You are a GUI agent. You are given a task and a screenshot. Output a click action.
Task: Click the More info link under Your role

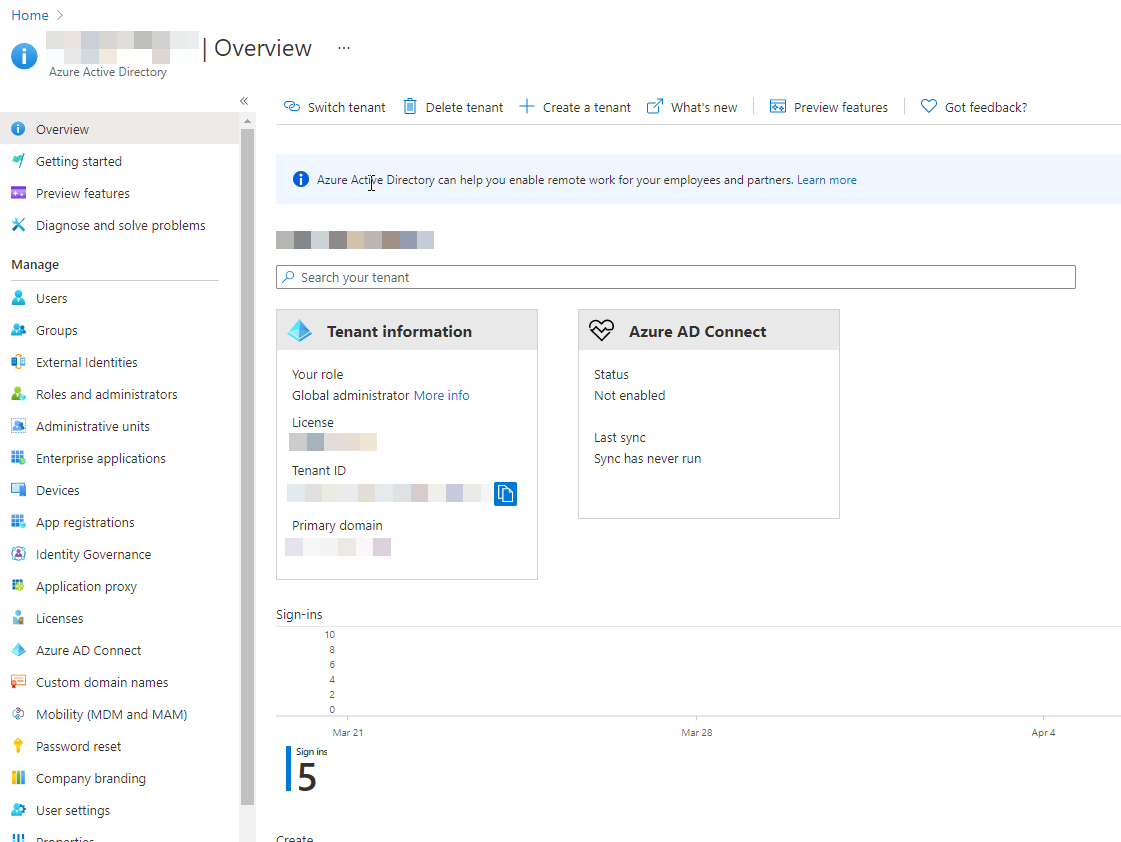441,395
